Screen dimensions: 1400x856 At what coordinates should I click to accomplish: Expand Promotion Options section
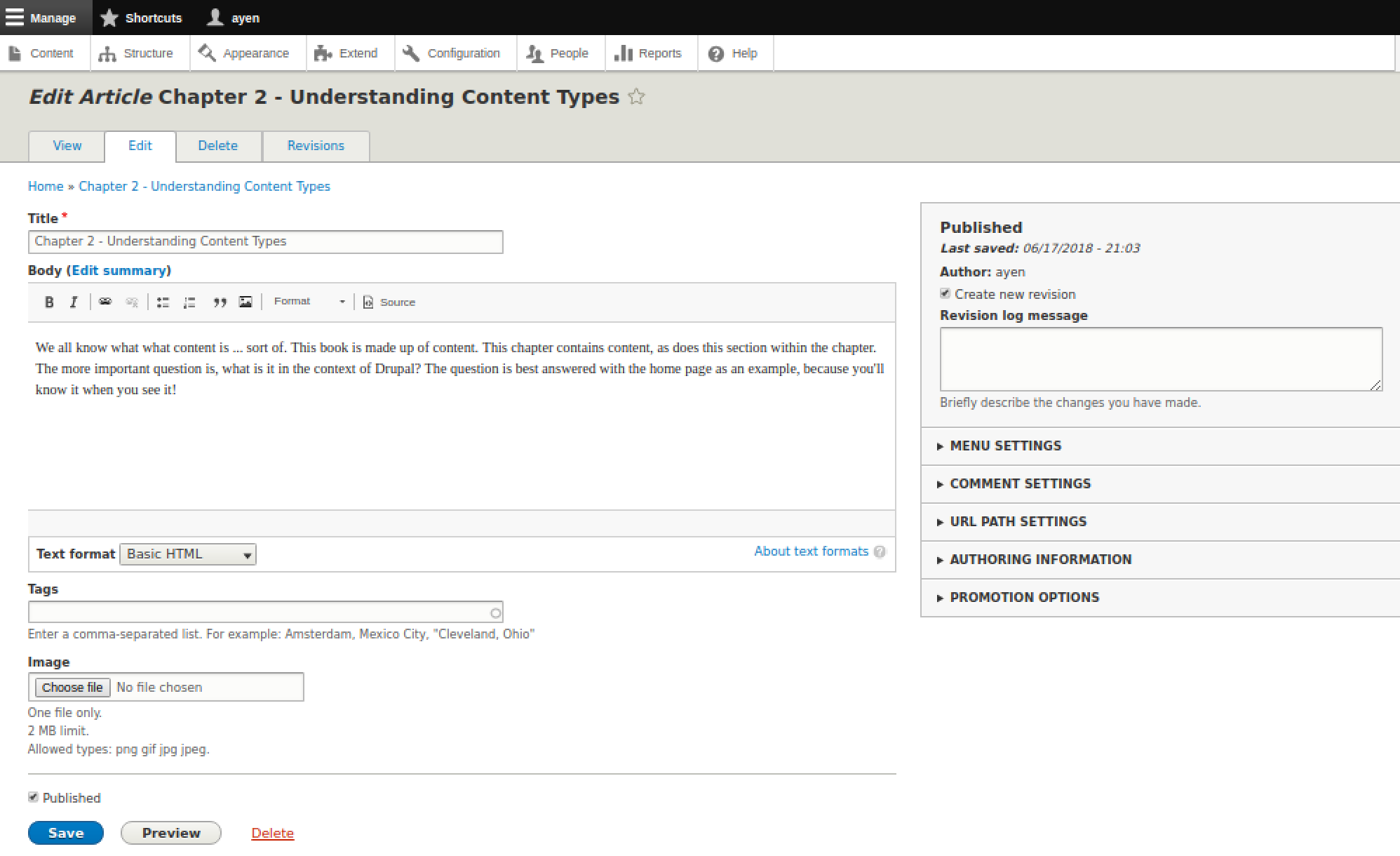tap(1024, 598)
